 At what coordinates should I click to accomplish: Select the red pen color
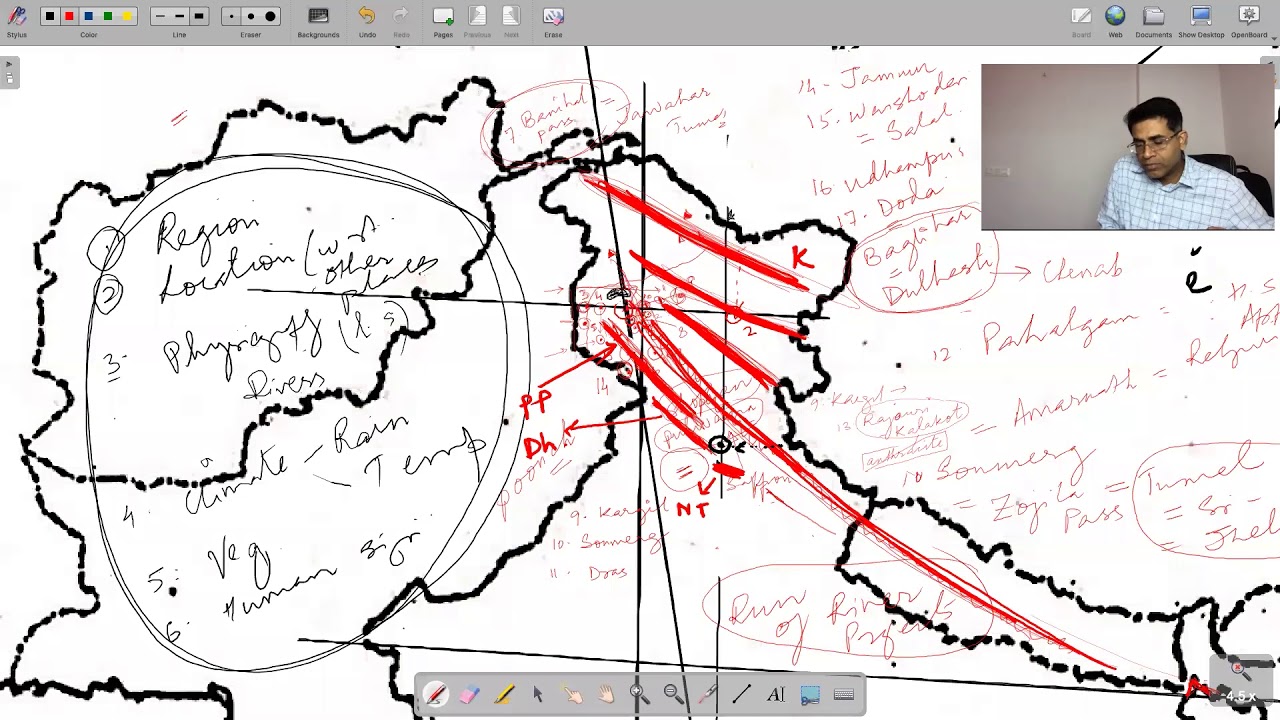[69, 16]
